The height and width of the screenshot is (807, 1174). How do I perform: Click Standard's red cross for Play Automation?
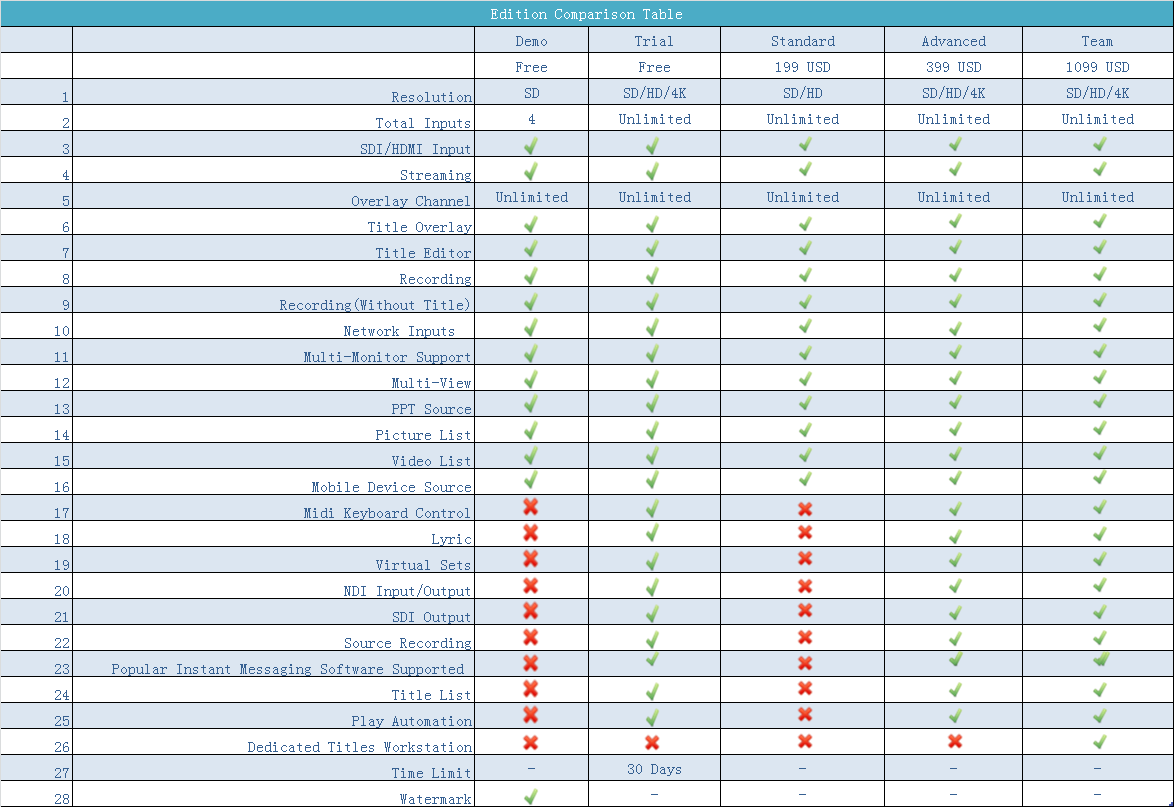[804, 715]
